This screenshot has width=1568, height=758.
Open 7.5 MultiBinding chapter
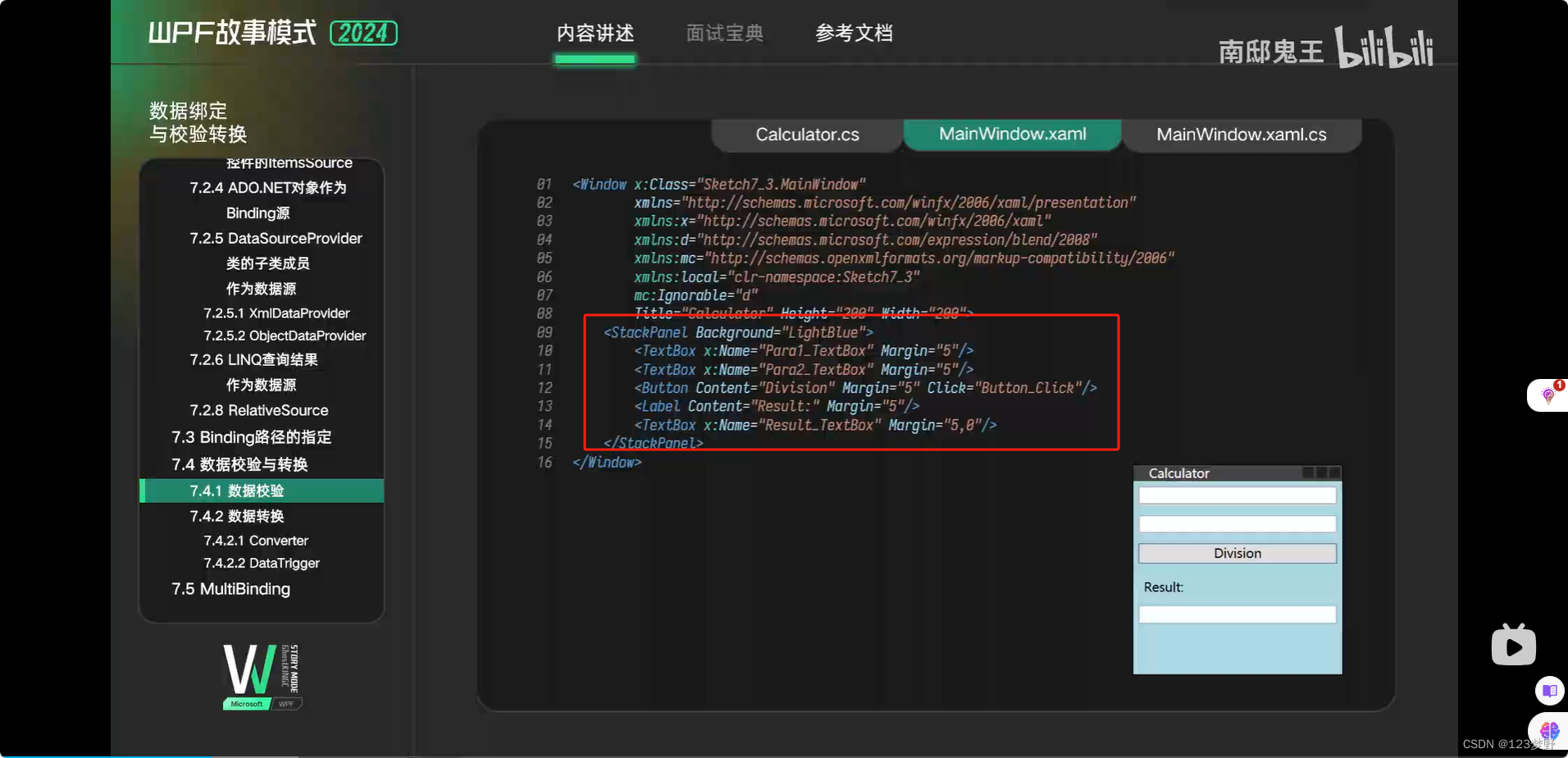[x=230, y=589]
